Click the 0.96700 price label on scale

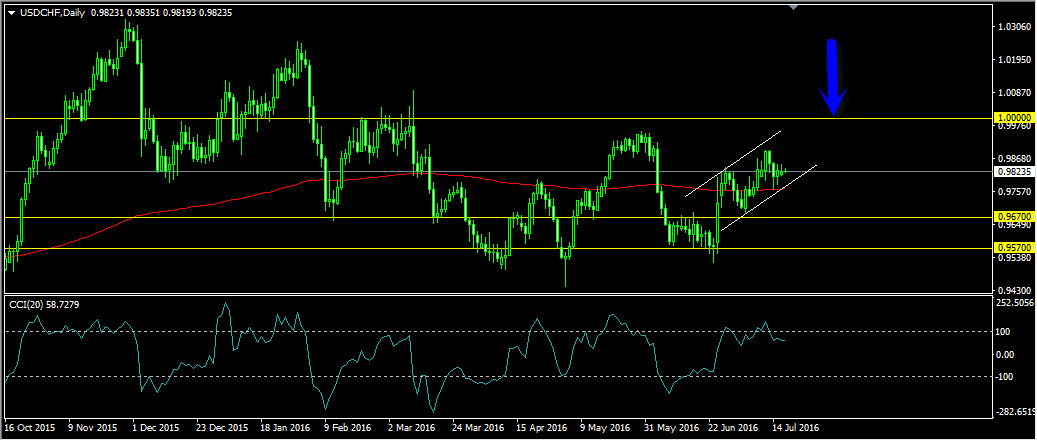1014,217
